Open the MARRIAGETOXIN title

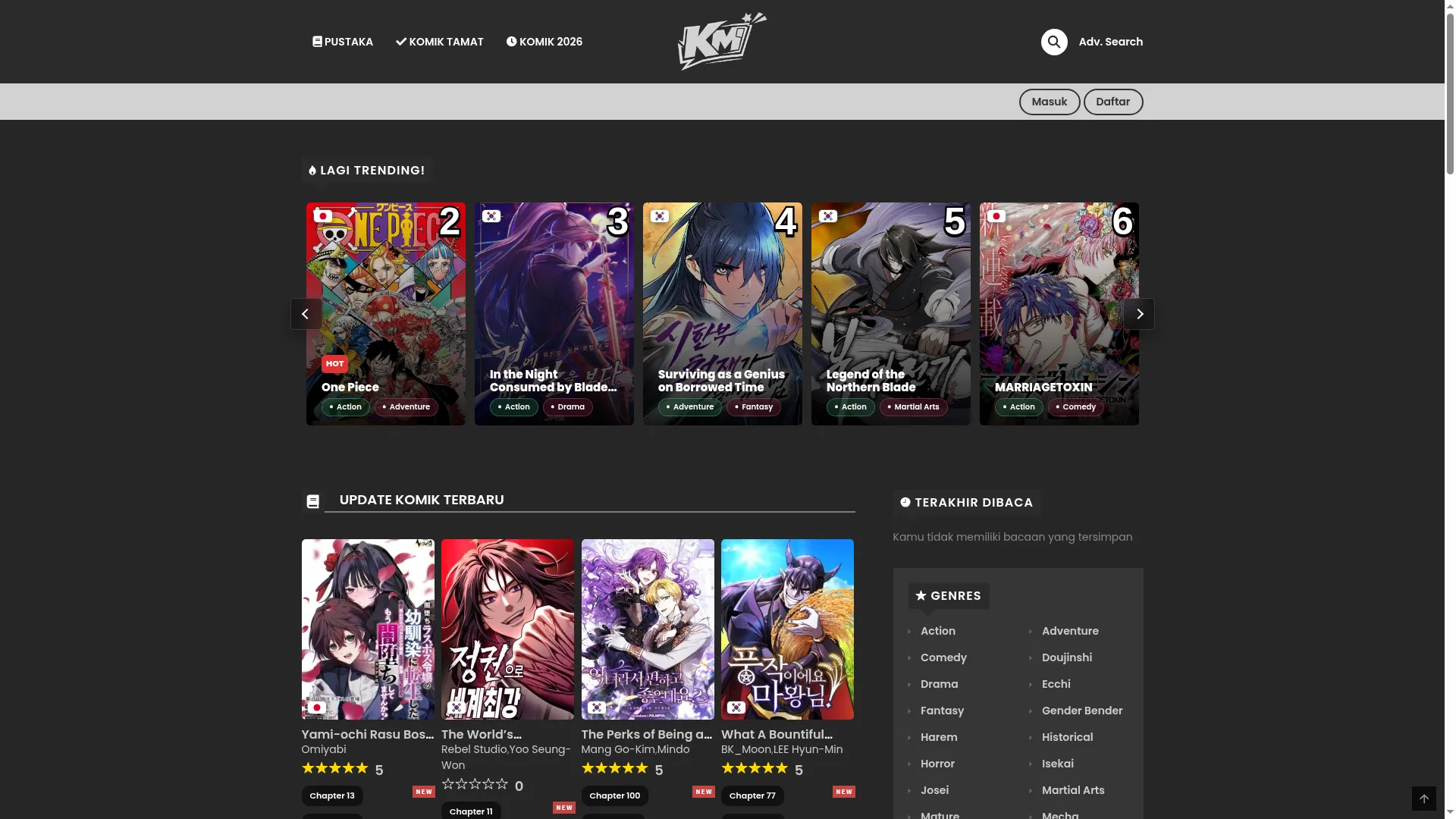tap(1043, 388)
